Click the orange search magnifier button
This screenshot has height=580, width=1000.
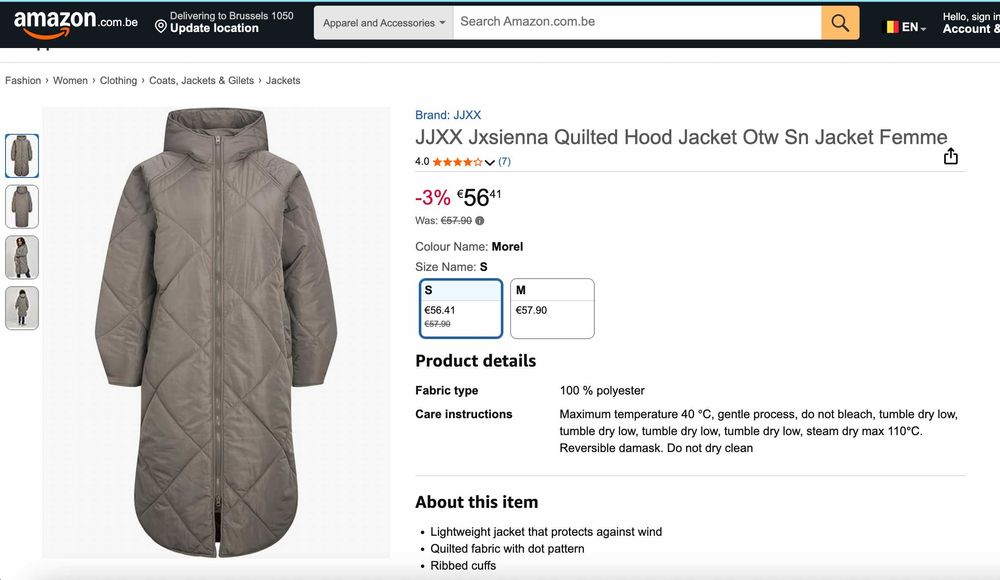pos(840,23)
